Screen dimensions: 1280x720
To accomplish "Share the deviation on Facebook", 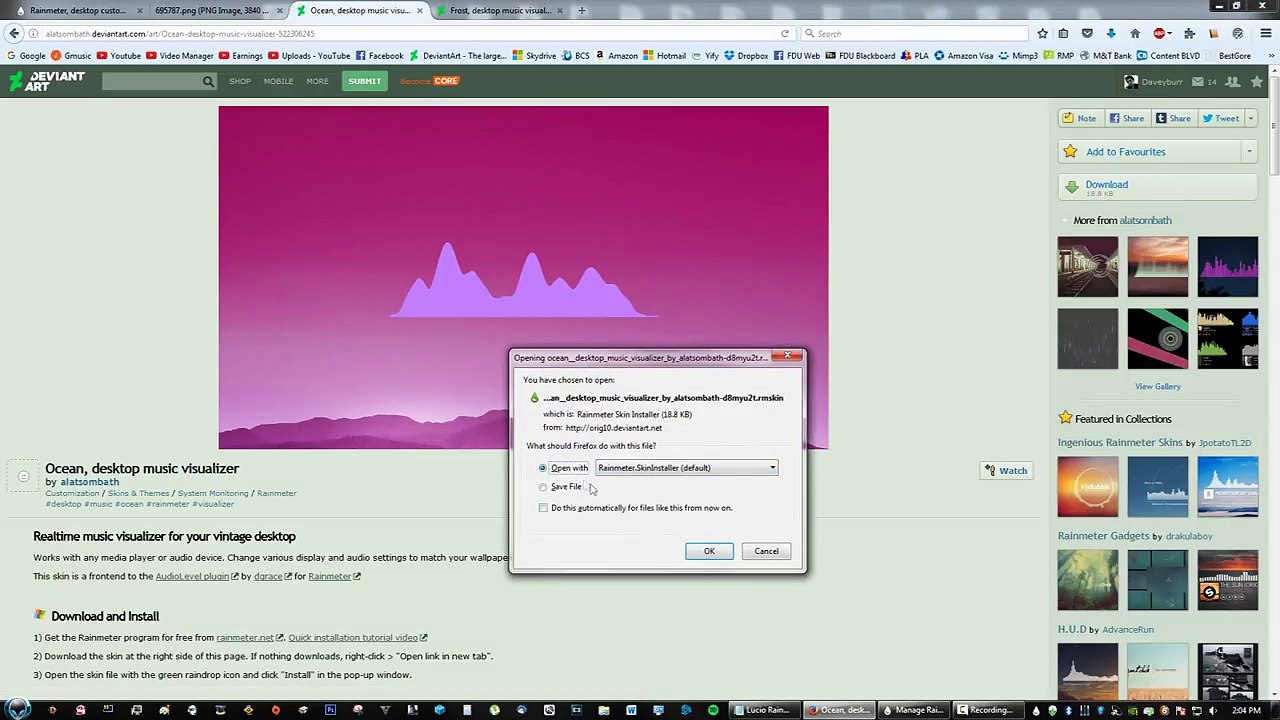I will [1126, 118].
